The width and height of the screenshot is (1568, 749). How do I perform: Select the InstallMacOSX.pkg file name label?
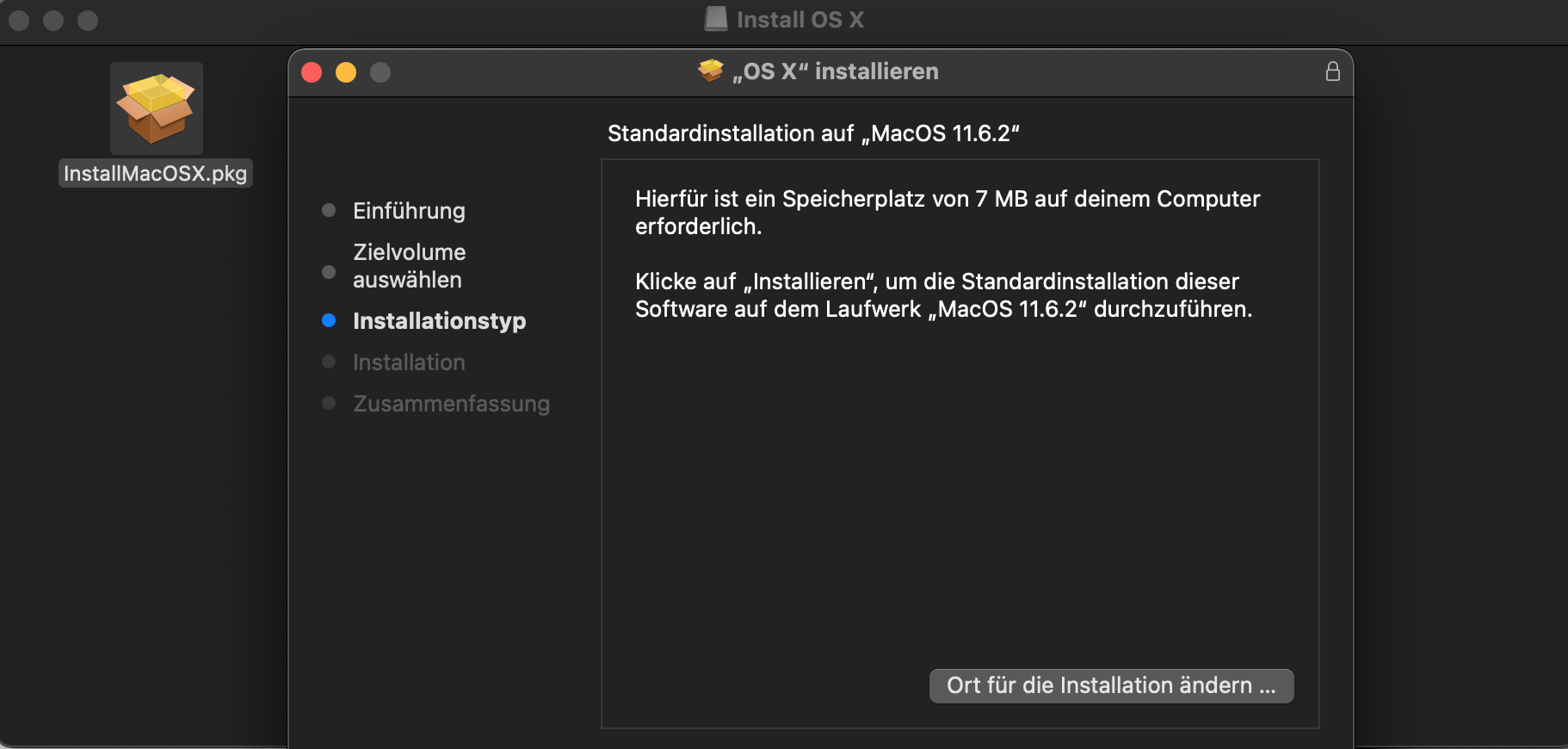(155, 174)
